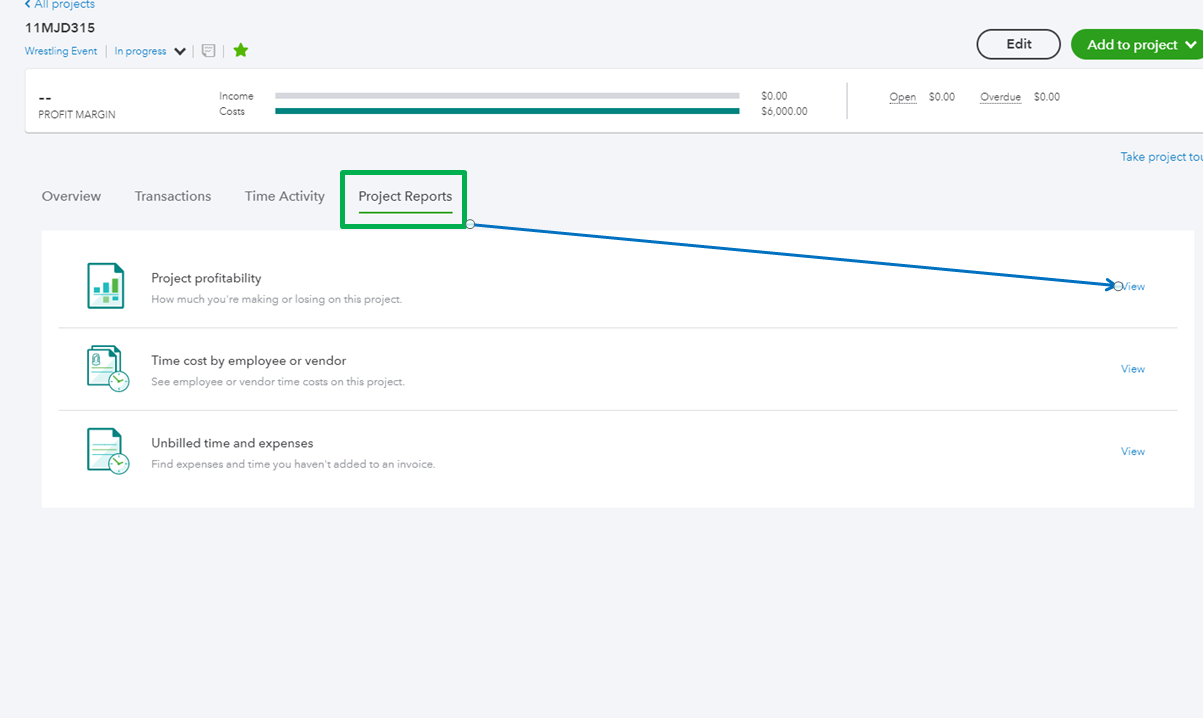Open the project notes icon

pos(208,51)
